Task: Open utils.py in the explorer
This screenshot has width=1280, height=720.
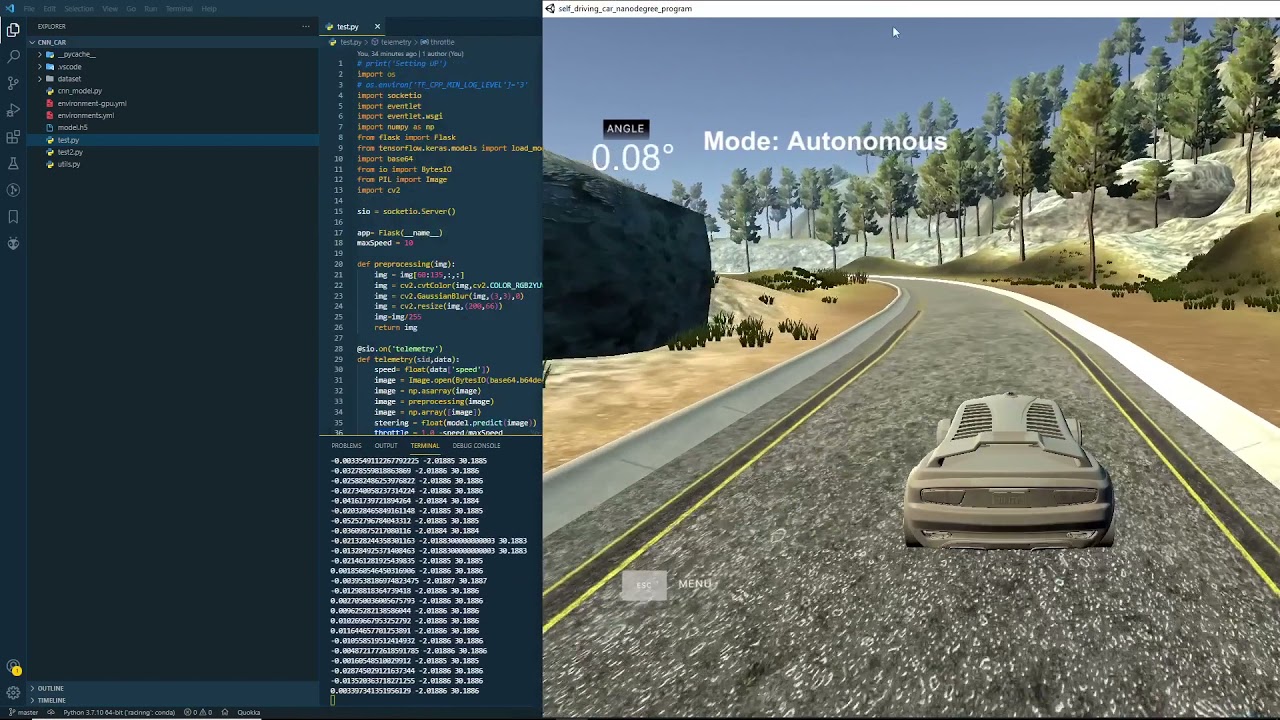Action: click(68, 164)
